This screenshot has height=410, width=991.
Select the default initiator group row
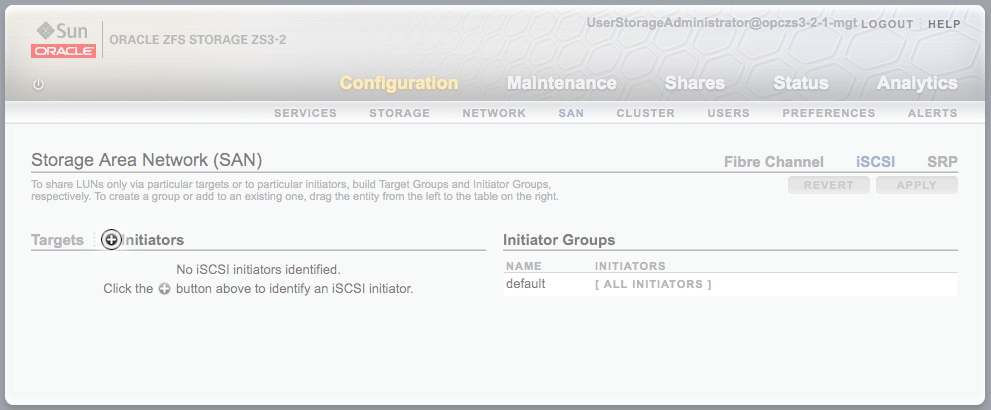pos(730,284)
